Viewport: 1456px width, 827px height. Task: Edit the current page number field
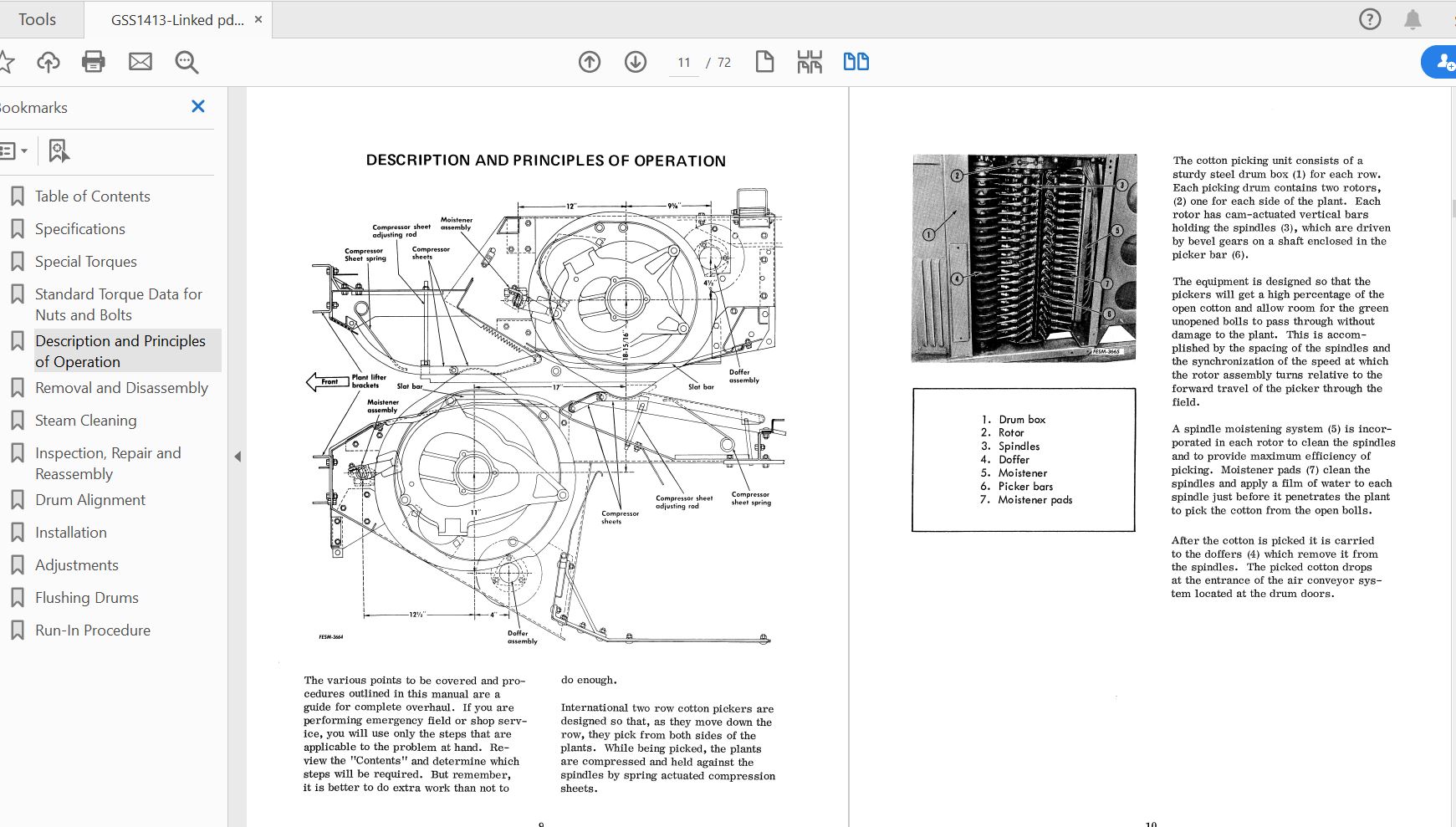[684, 63]
